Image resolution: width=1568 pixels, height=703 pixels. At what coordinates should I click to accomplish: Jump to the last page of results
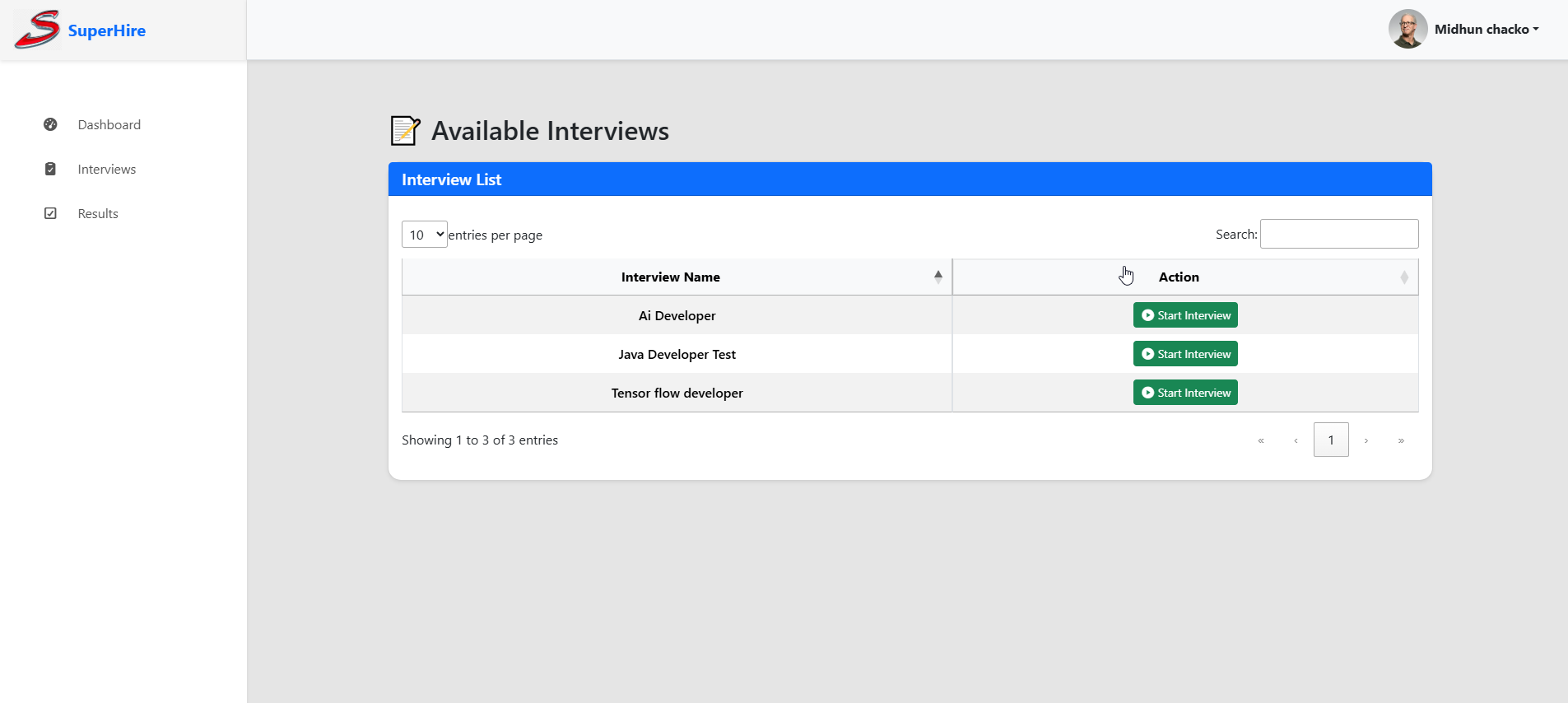pyautogui.click(x=1401, y=440)
